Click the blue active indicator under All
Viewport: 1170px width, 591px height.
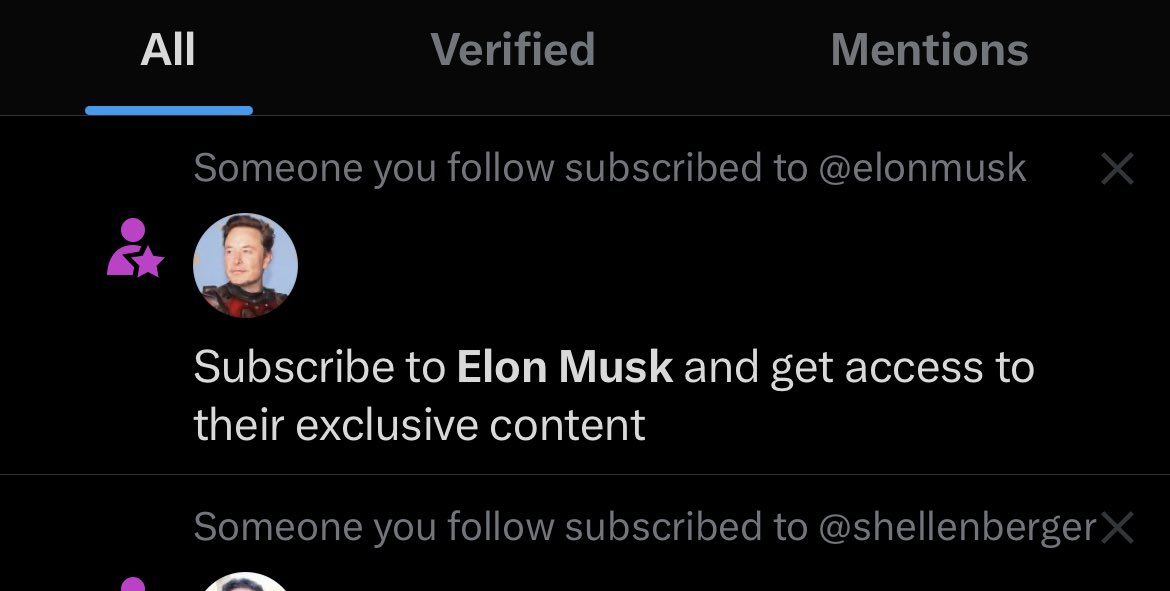(169, 110)
